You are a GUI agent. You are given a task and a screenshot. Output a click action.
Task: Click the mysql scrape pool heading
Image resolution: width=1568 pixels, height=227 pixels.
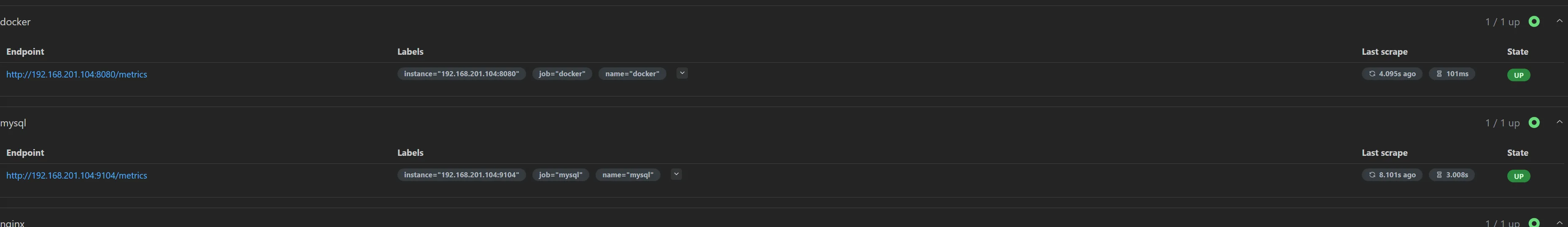click(x=13, y=123)
